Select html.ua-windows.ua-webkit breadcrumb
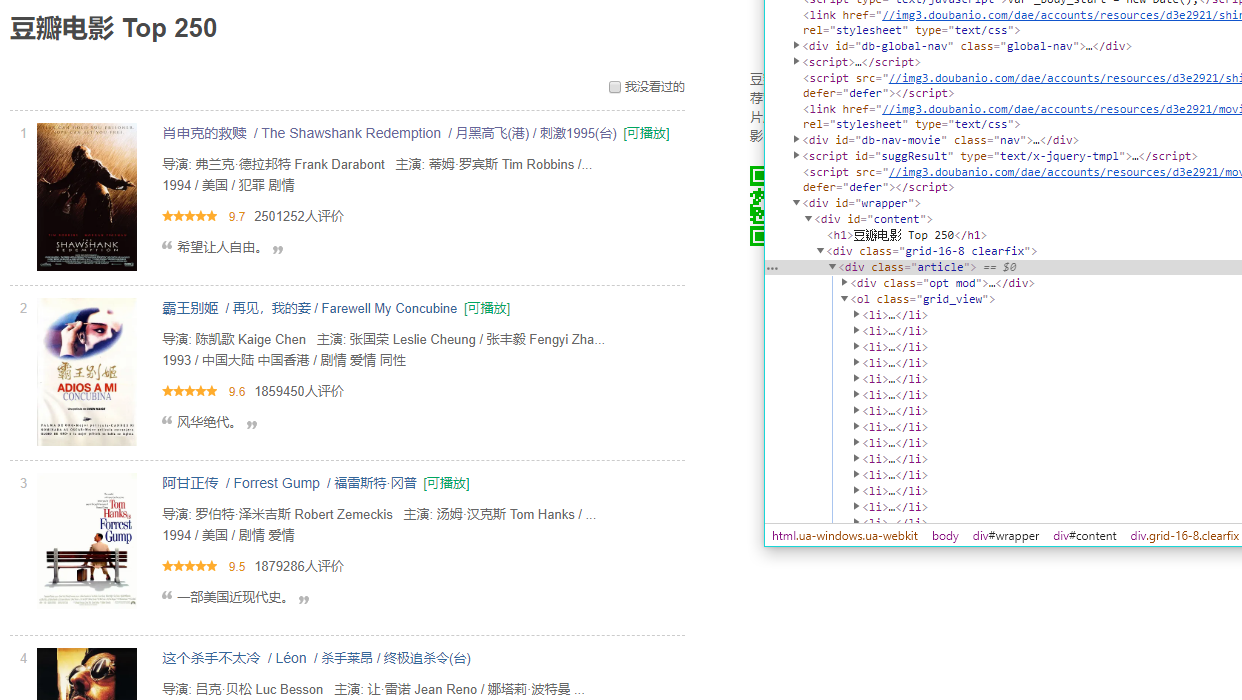Screen dimensions: 1242x700 tap(845, 536)
